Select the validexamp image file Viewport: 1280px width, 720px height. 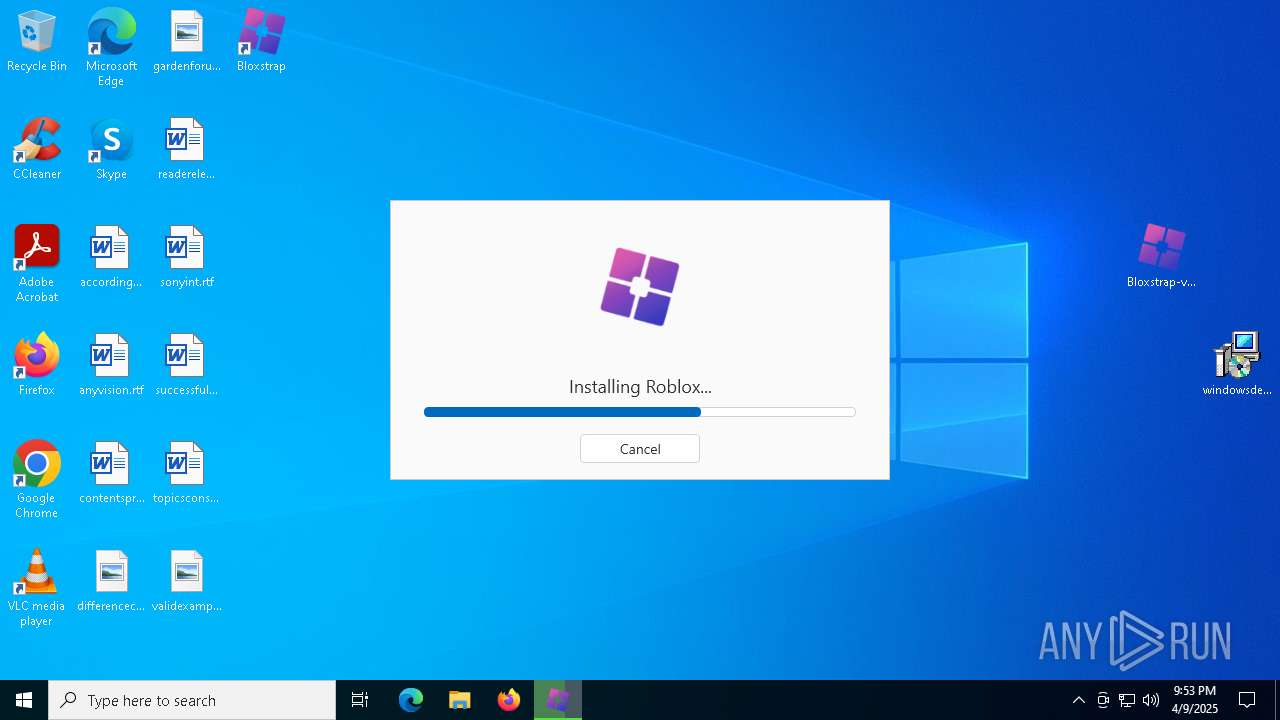point(186,581)
